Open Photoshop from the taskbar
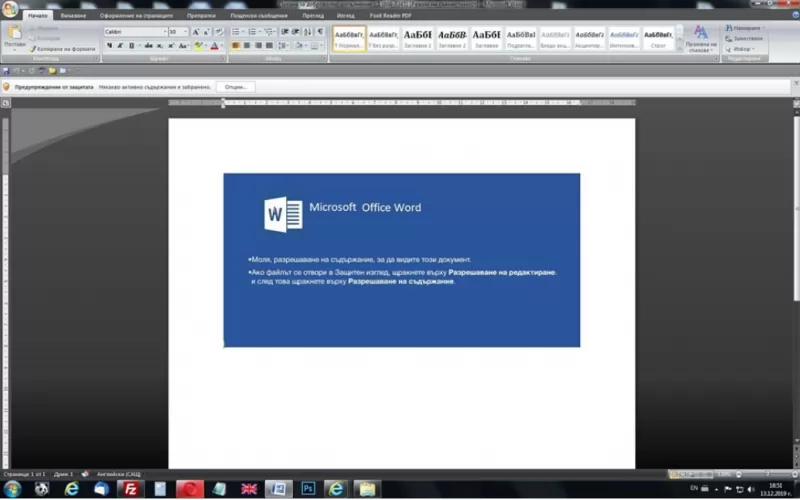 click(x=308, y=489)
